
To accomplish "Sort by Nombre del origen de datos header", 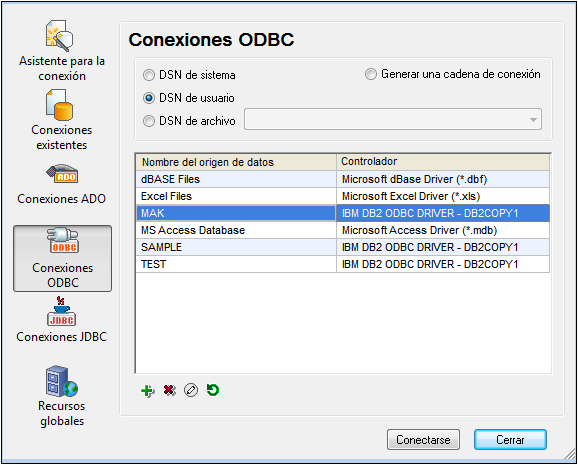I will point(236,162).
